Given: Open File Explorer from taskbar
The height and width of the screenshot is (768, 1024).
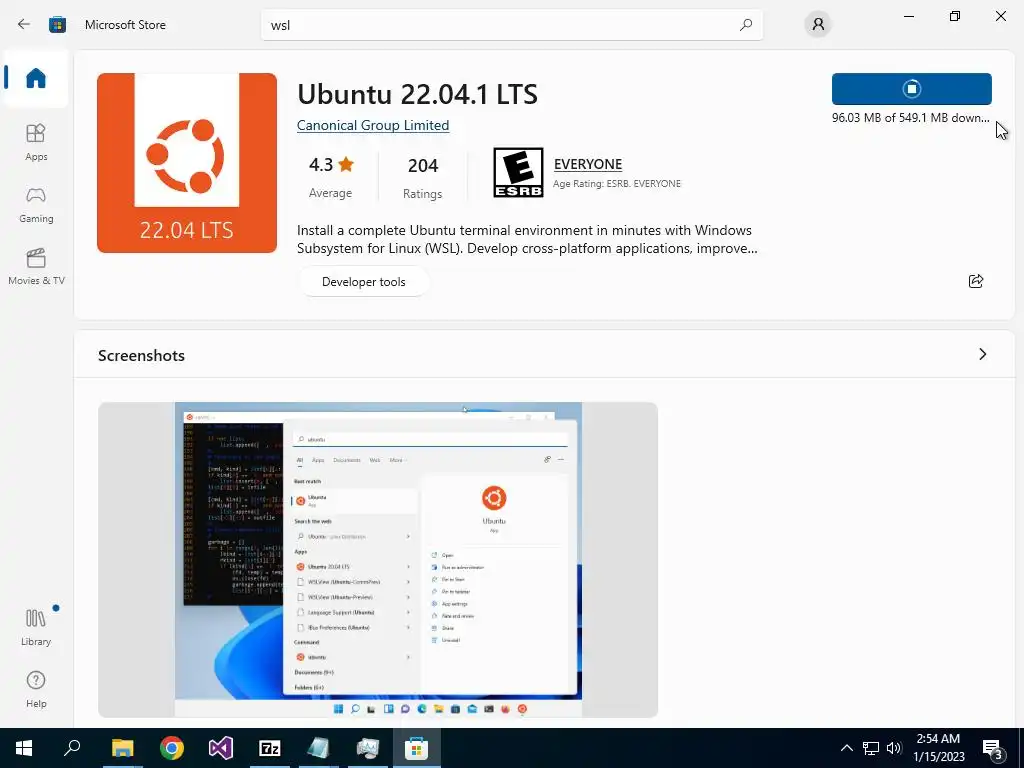Looking at the screenshot, I should [122, 748].
